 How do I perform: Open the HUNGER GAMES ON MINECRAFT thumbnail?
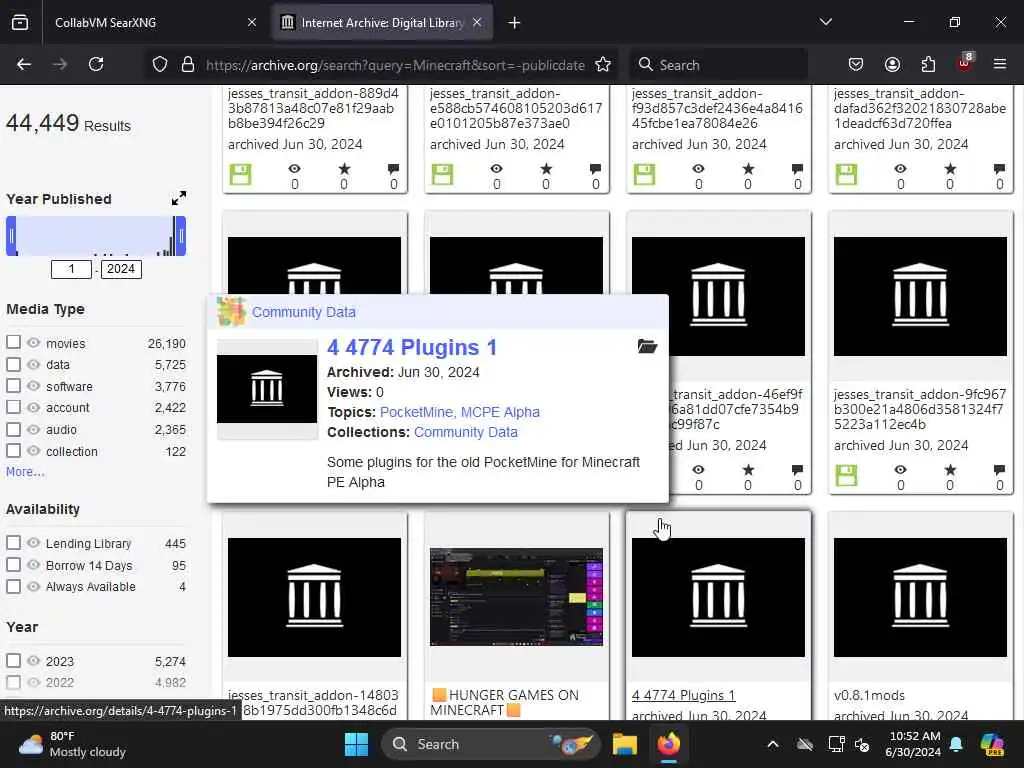(516, 597)
